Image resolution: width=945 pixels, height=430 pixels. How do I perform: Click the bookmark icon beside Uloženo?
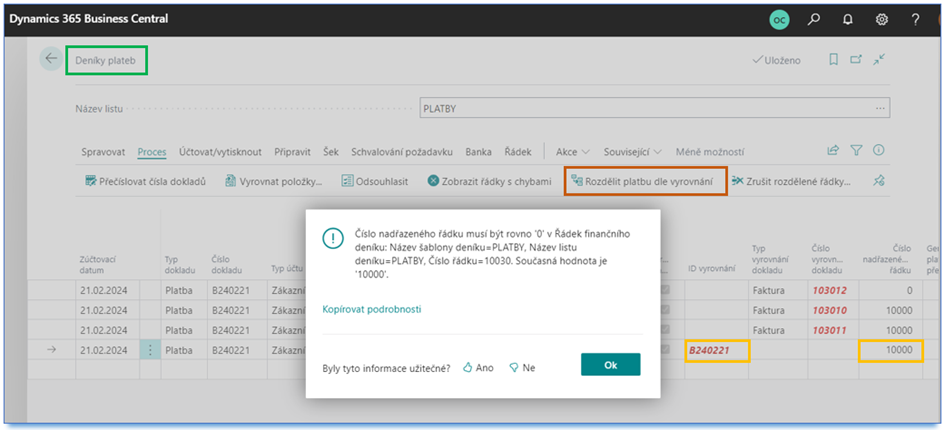[833, 60]
